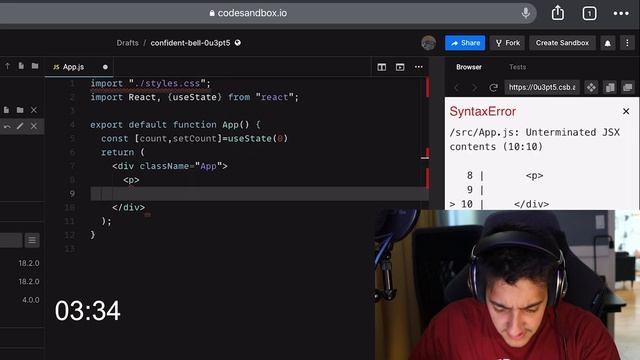Open the editor three-dots options menu
The width and height of the screenshot is (640, 360).
click(x=418, y=67)
